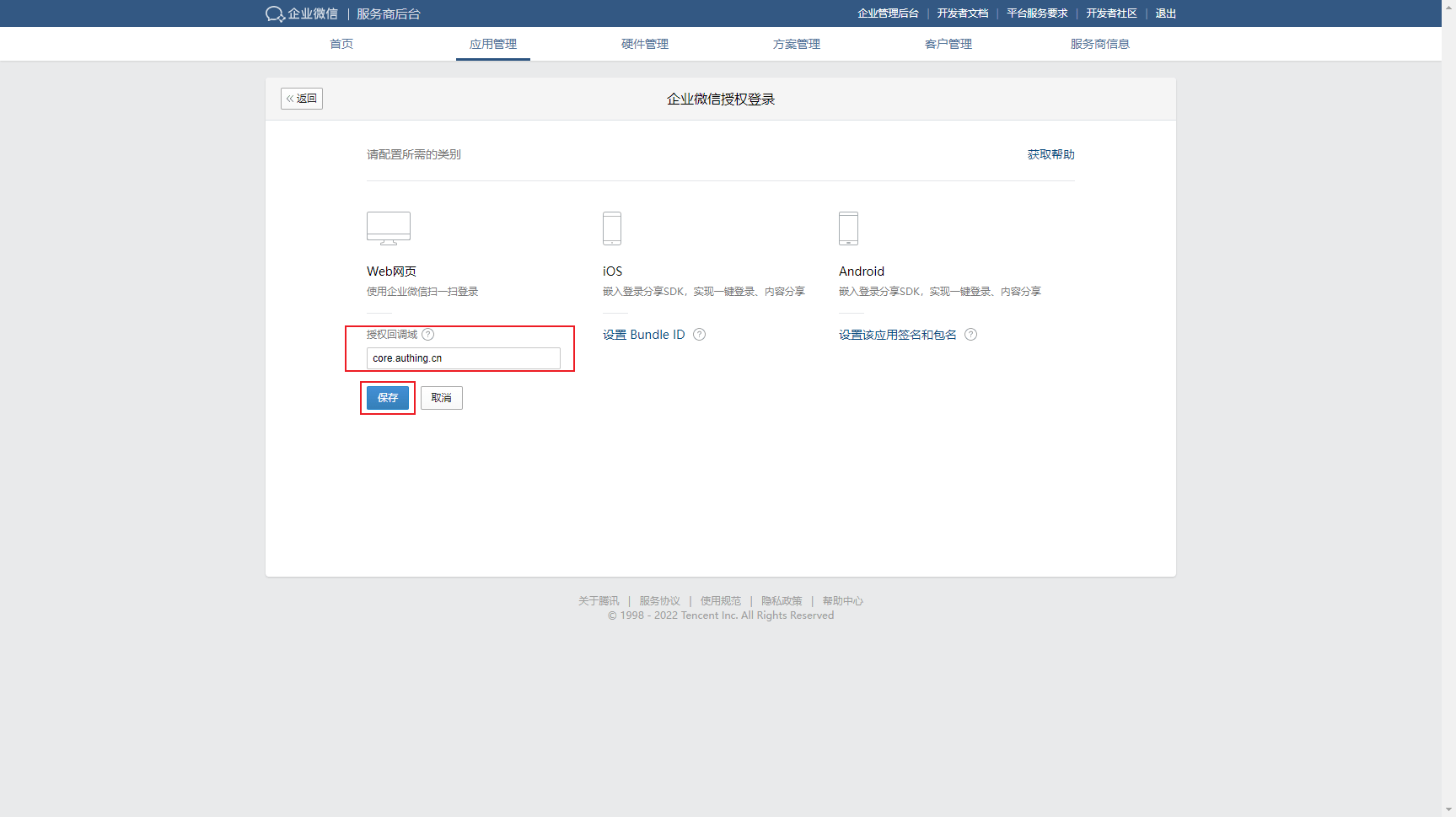The width and height of the screenshot is (1456, 817).
Task: Log out via 退出 link
Action: [1165, 13]
